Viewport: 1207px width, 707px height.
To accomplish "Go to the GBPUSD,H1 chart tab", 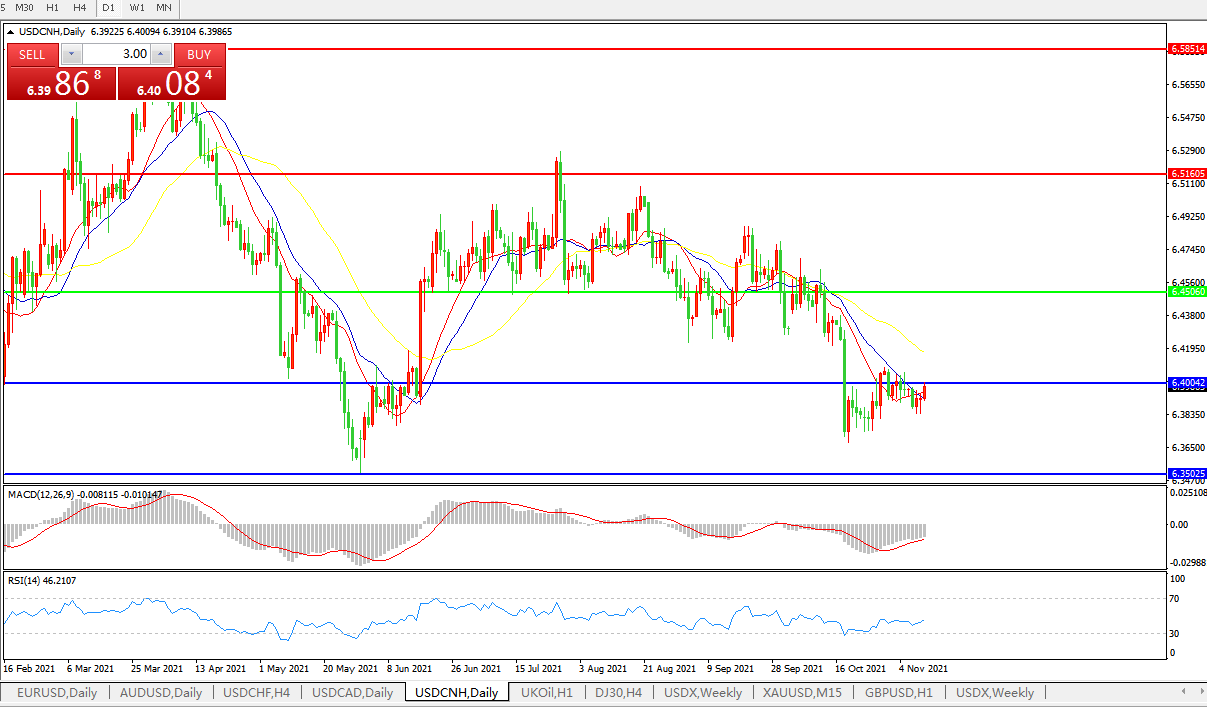I will [899, 692].
